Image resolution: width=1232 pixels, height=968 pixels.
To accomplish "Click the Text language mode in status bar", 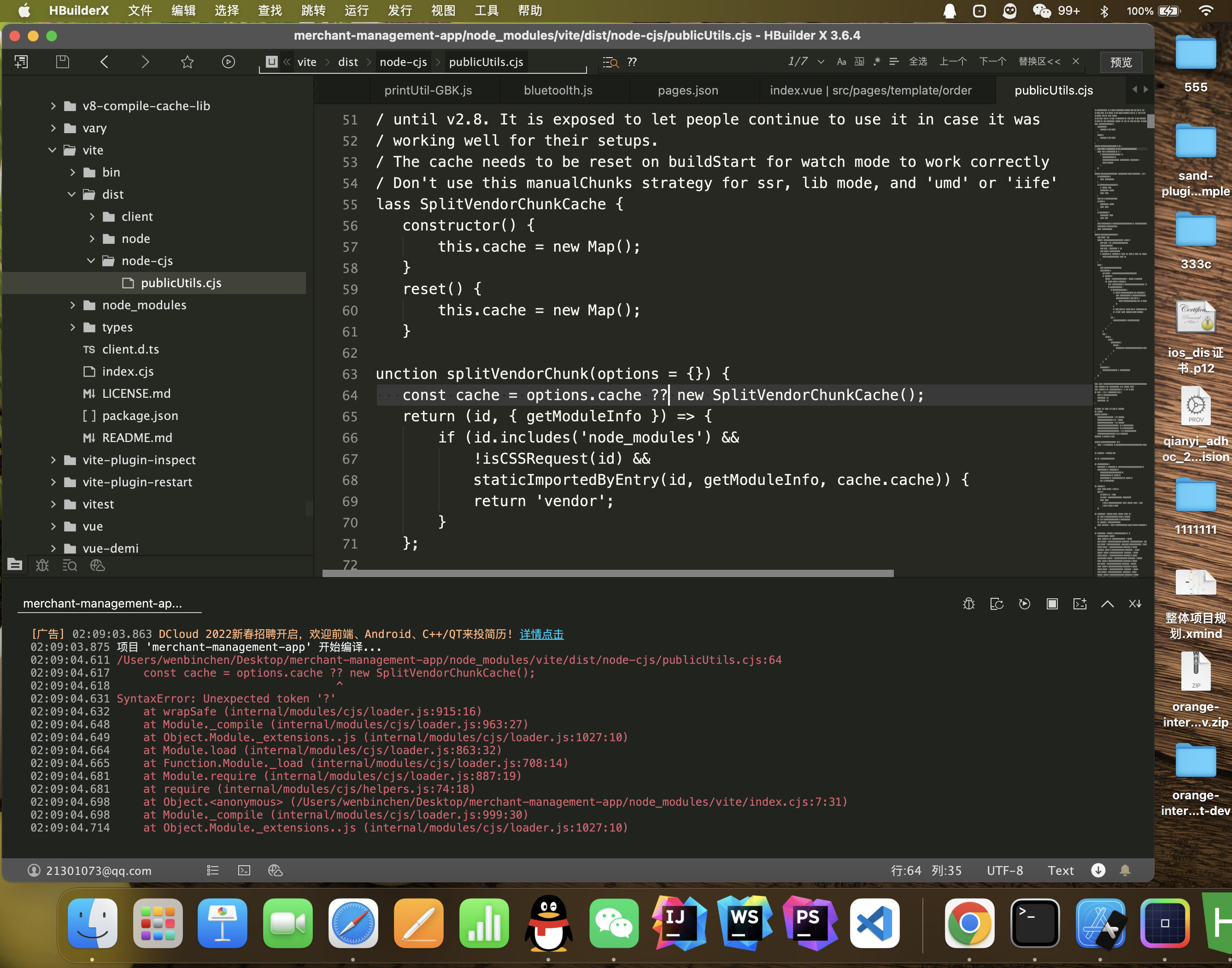I will tap(1060, 871).
